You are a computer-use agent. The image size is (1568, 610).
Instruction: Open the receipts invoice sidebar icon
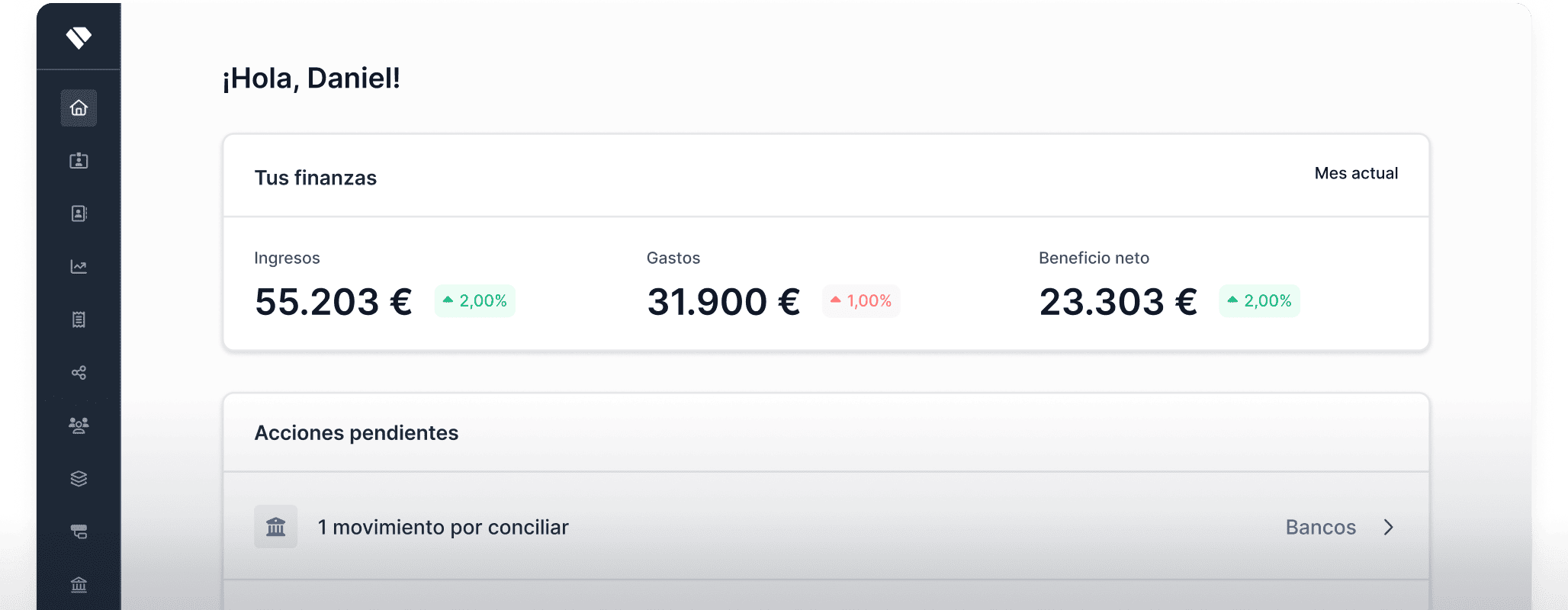click(x=79, y=319)
